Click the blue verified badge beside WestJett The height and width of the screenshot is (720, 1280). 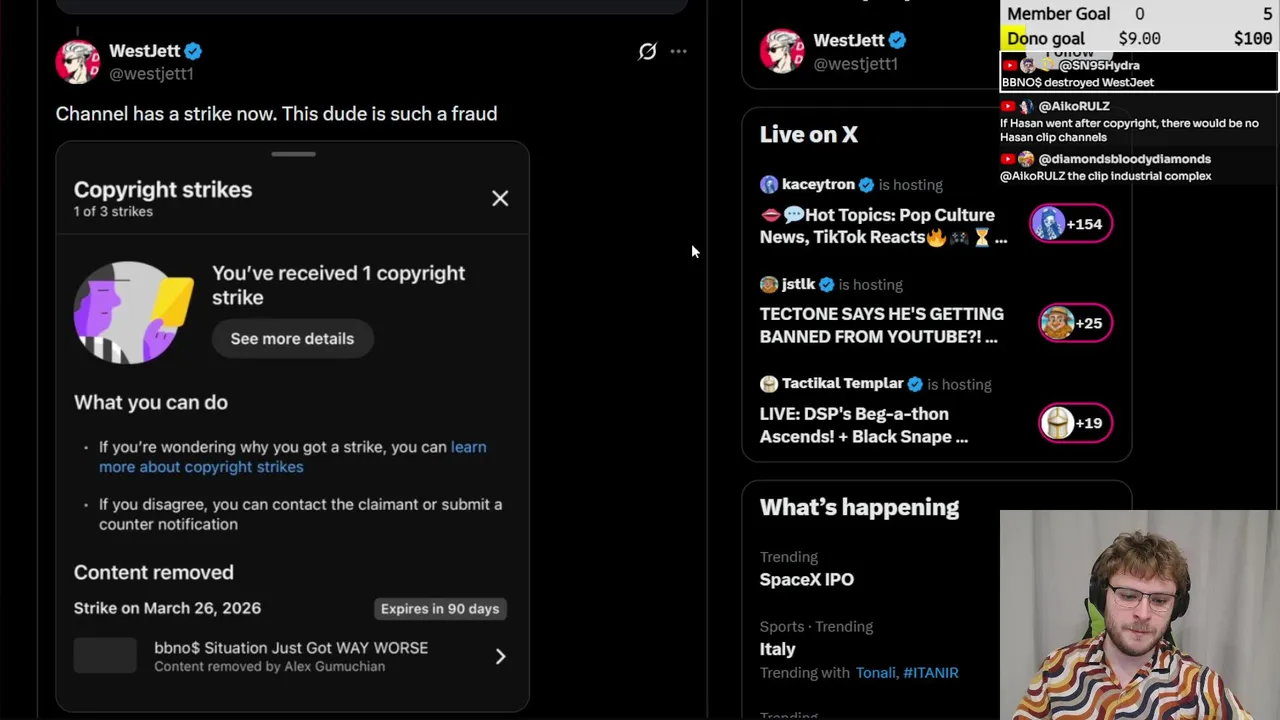tap(193, 51)
